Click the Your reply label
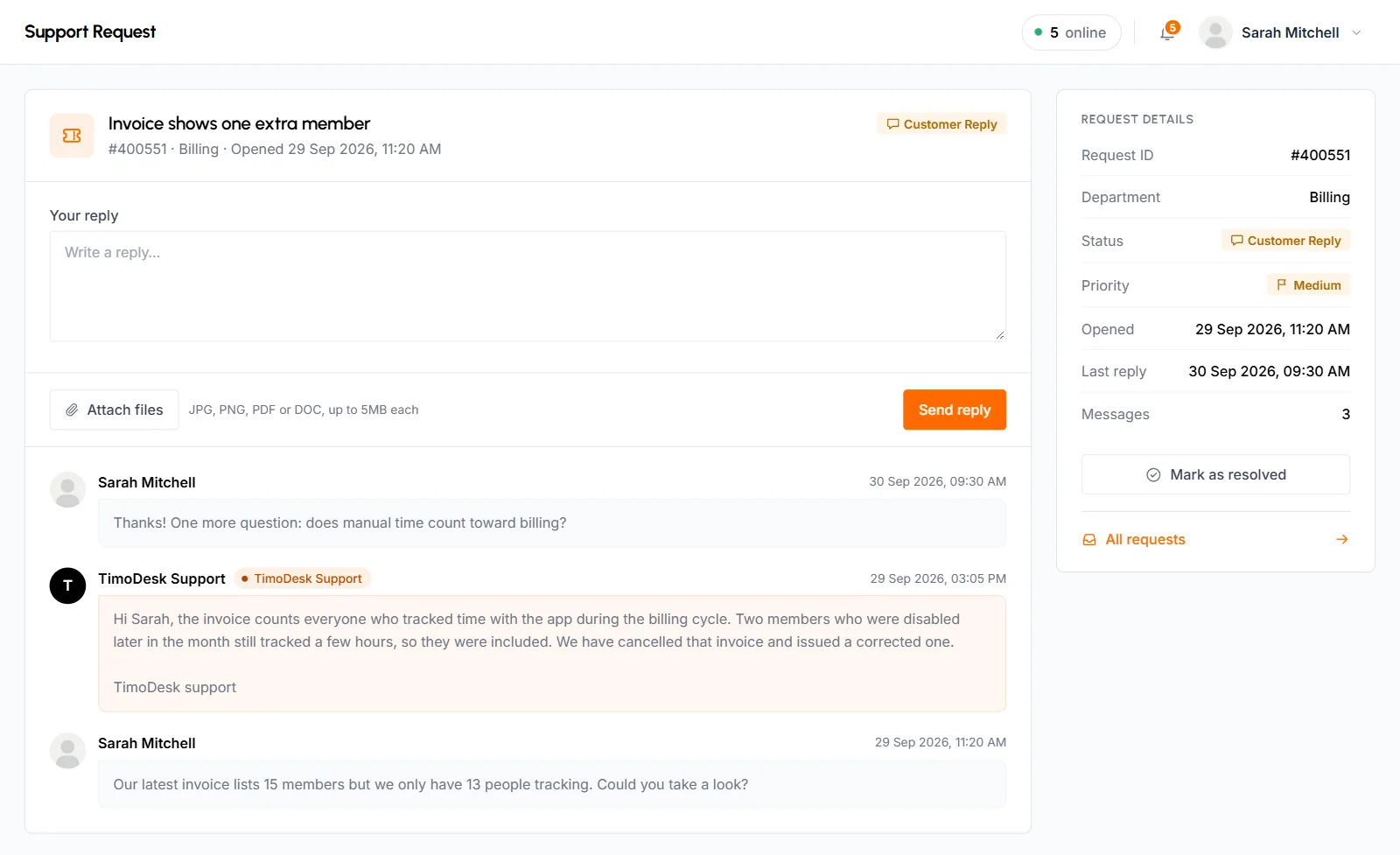This screenshot has width=1400, height=855. (x=84, y=215)
